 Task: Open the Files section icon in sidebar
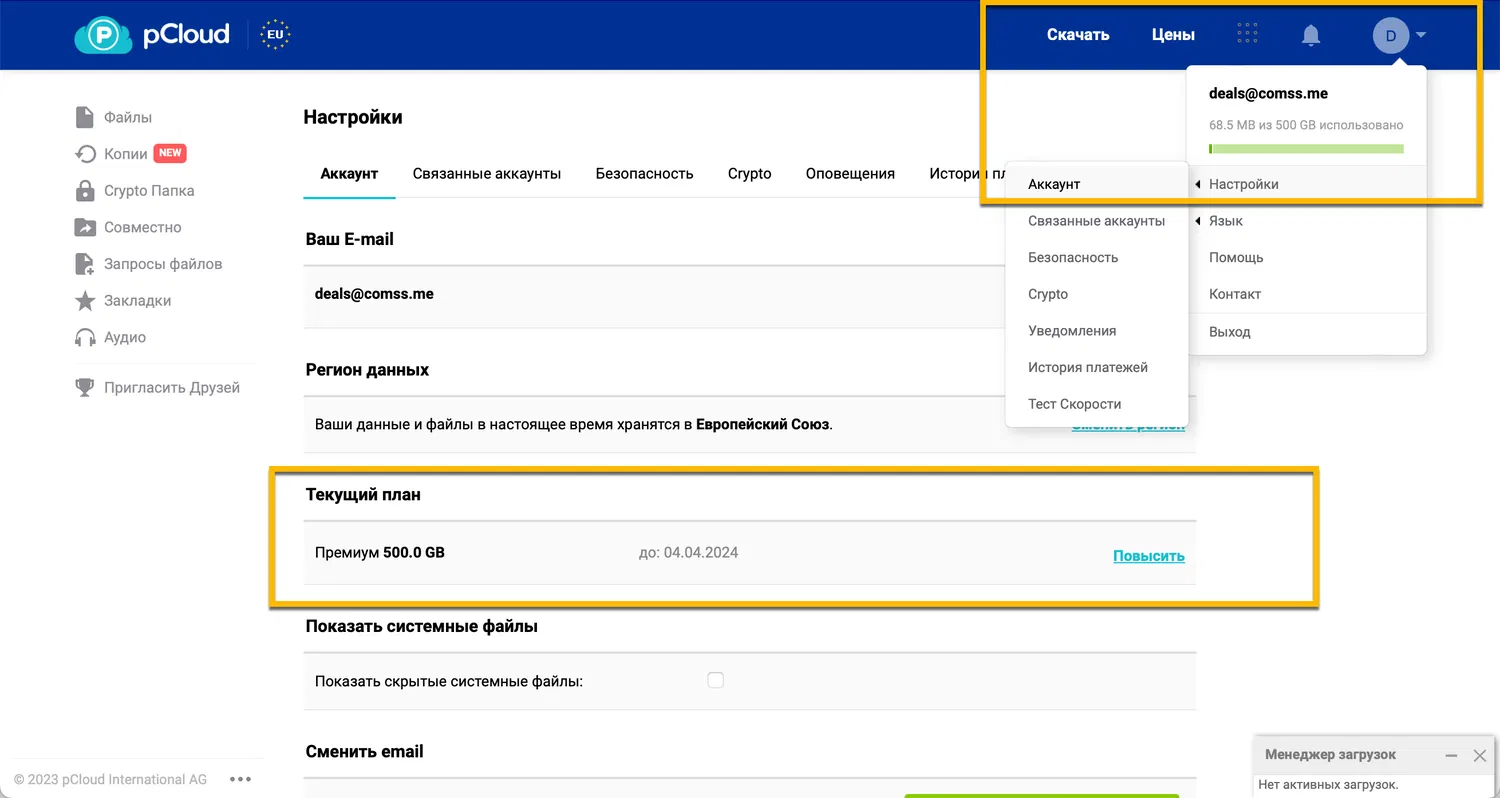(85, 117)
